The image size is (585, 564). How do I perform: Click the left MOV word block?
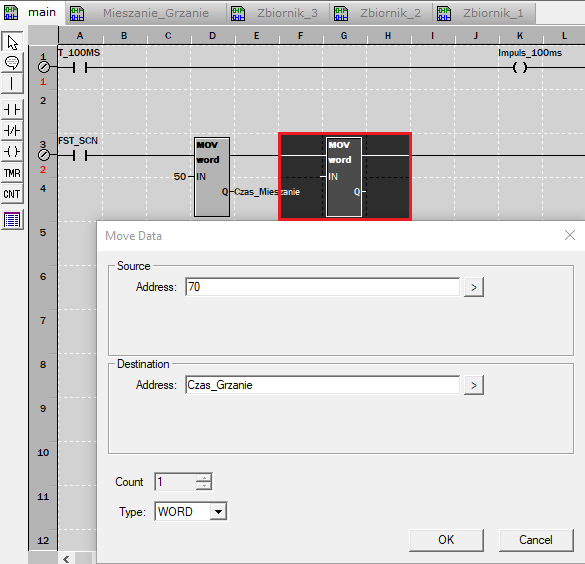click(x=212, y=177)
